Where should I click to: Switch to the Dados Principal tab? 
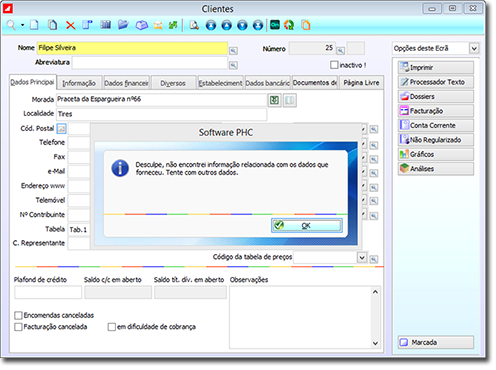(32, 82)
